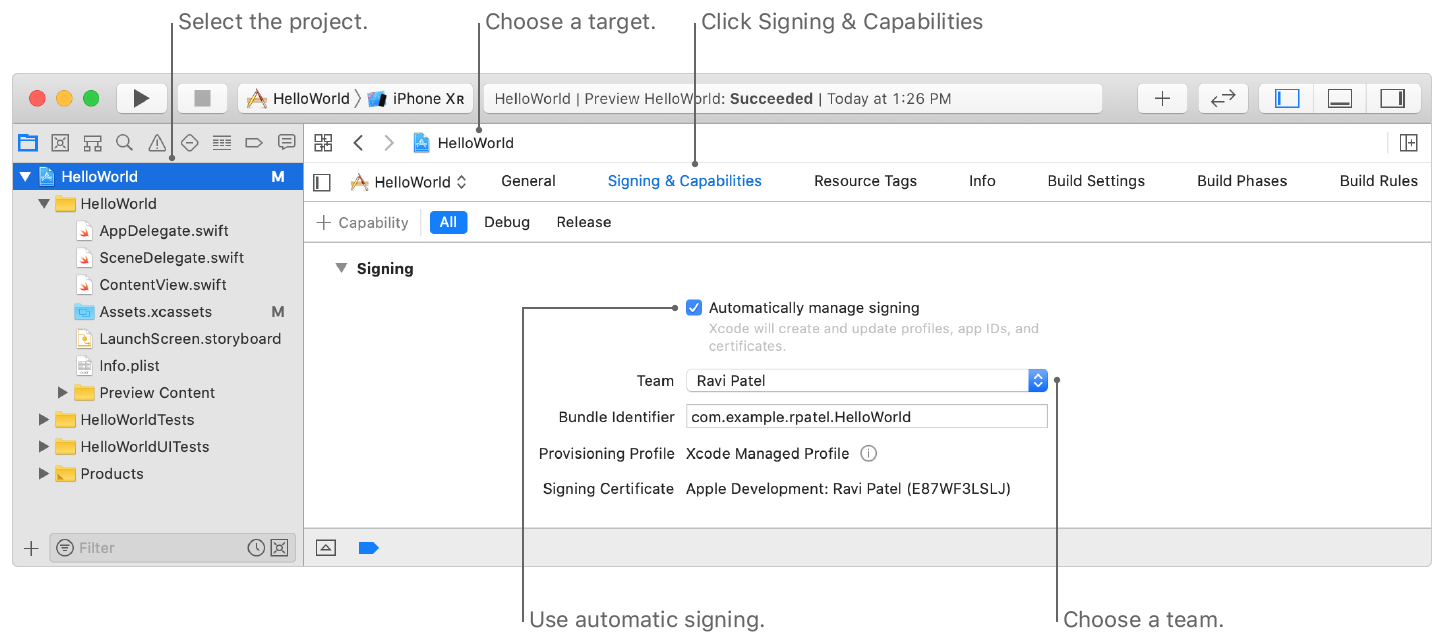Open the Source Control navigator
This screenshot has height=644, width=1444.
[60, 143]
